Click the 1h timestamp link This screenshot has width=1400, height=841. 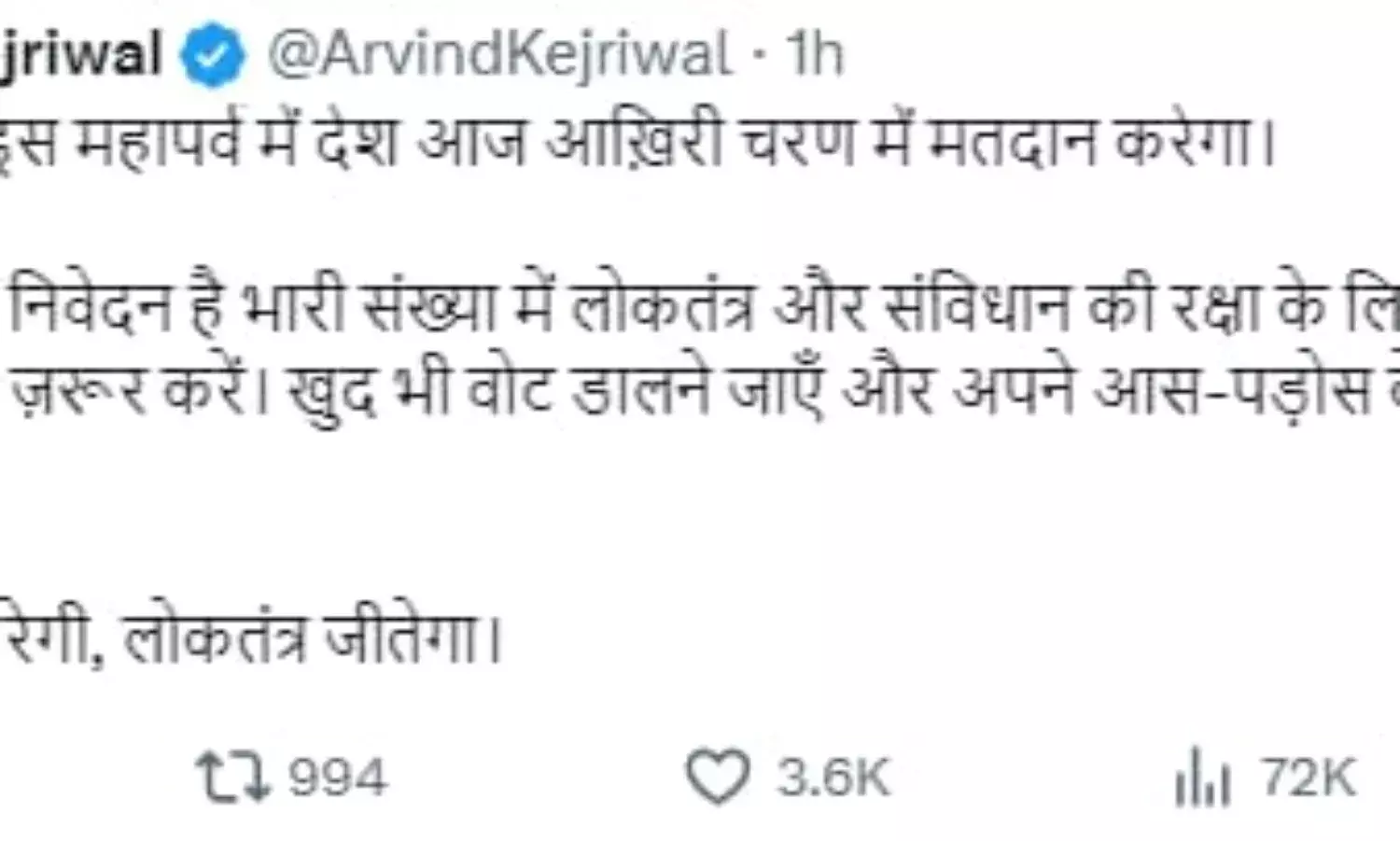tap(814, 56)
